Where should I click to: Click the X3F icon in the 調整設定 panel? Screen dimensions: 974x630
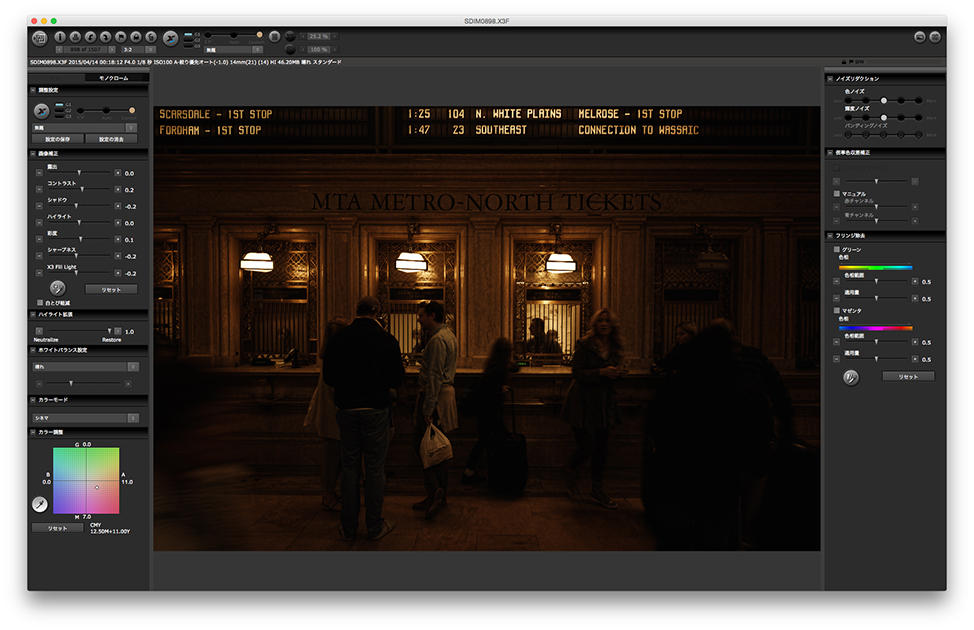(x=42, y=111)
